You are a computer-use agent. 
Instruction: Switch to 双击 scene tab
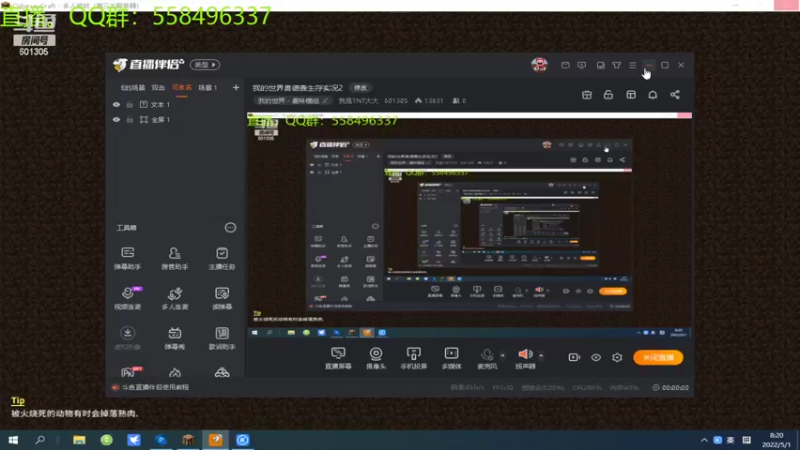158,88
